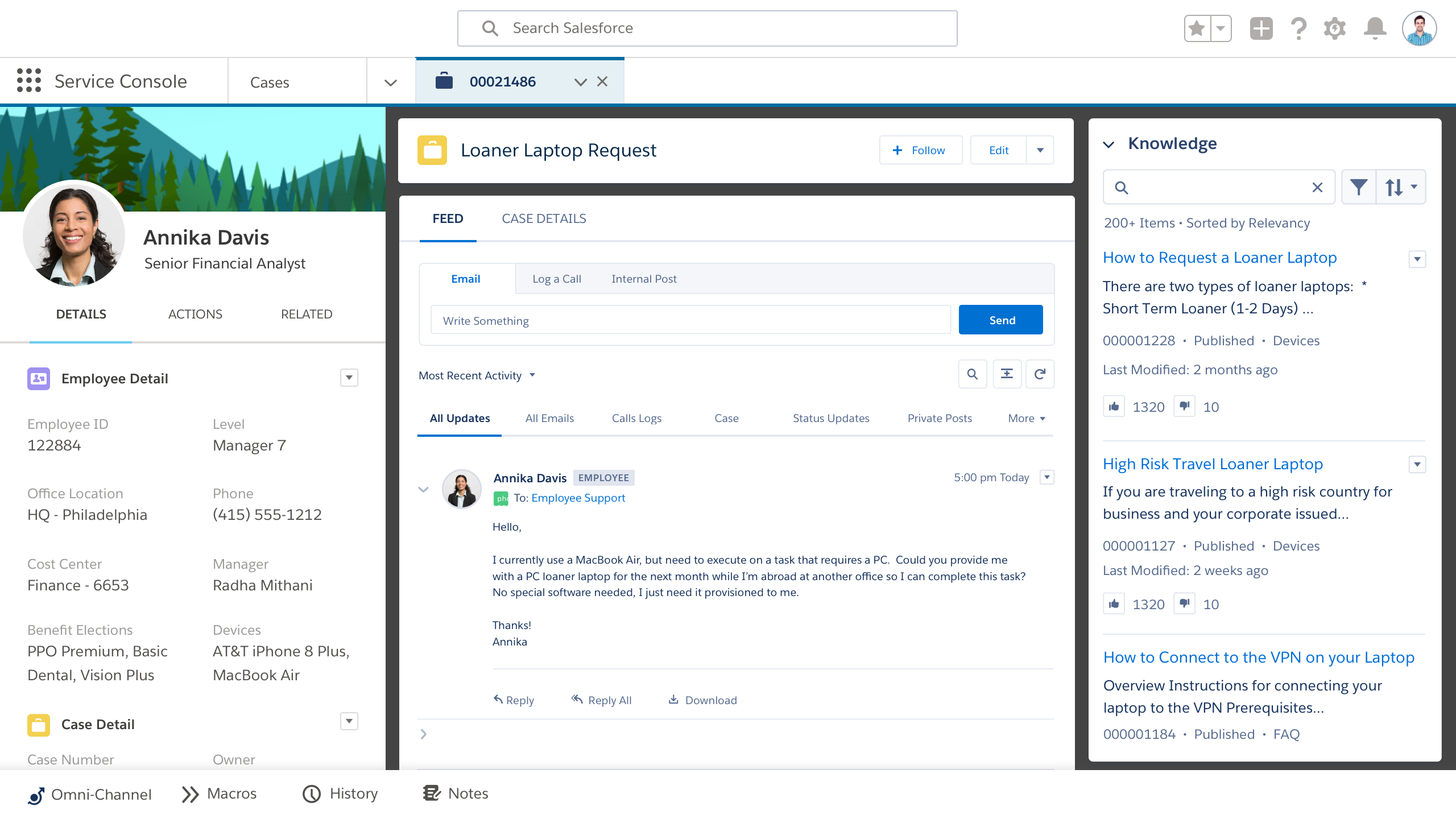This screenshot has width=1456, height=819.
Task: Expand Case Detail section dropdown
Action: coord(350,722)
